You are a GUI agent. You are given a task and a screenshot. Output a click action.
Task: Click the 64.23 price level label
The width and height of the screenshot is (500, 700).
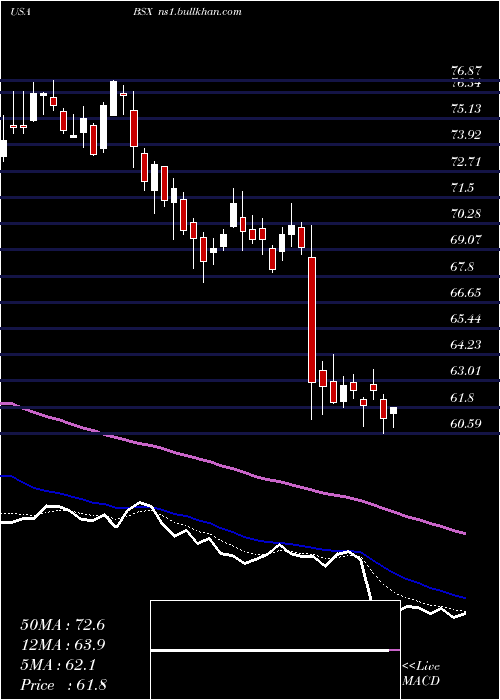pos(466,345)
